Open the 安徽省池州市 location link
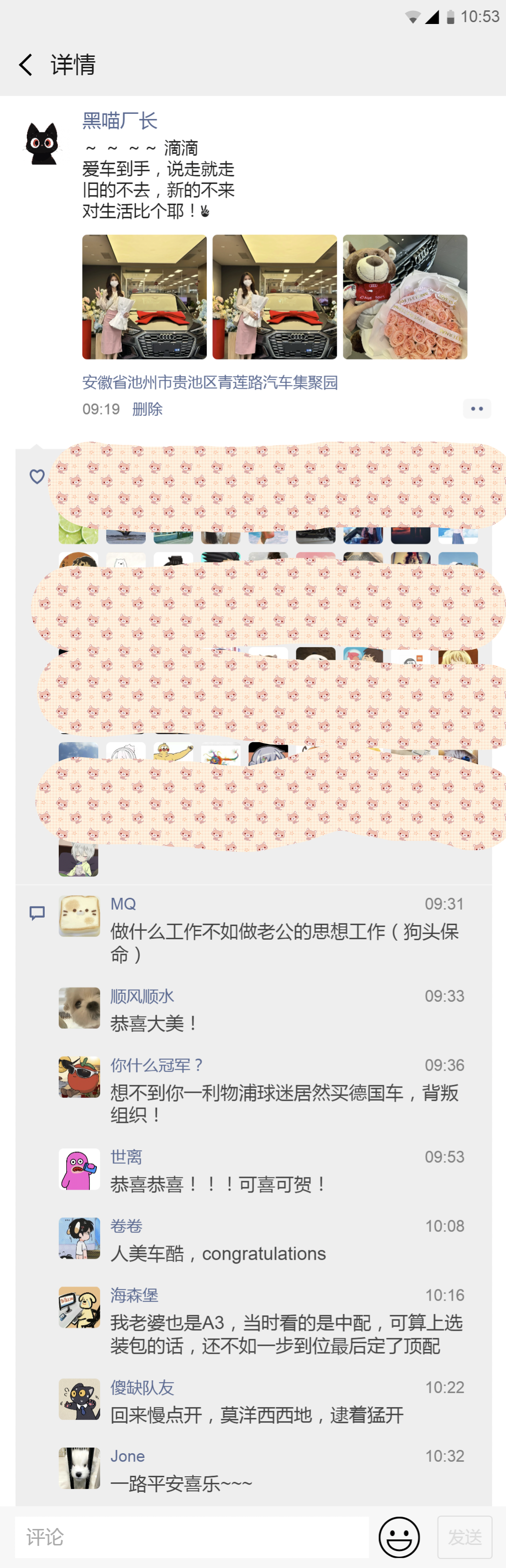Viewport: 506px width, 1568px height. coord(210,382)
